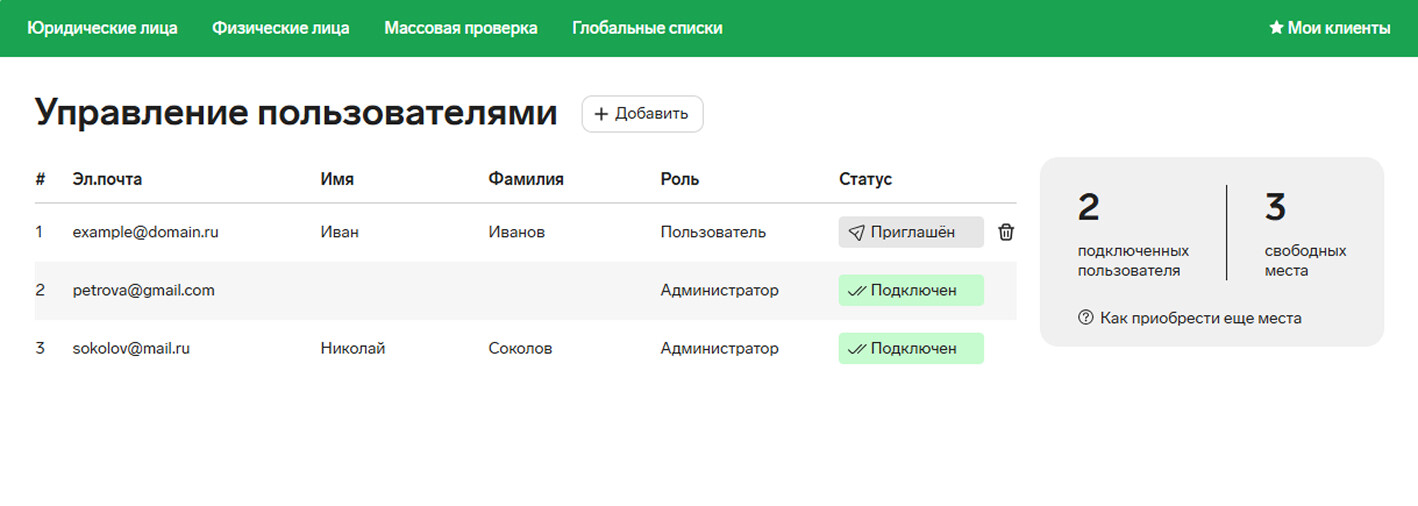The image size is (1418, 506).
Task: Click the plus icon in the Добавить button
Action: 601,114
